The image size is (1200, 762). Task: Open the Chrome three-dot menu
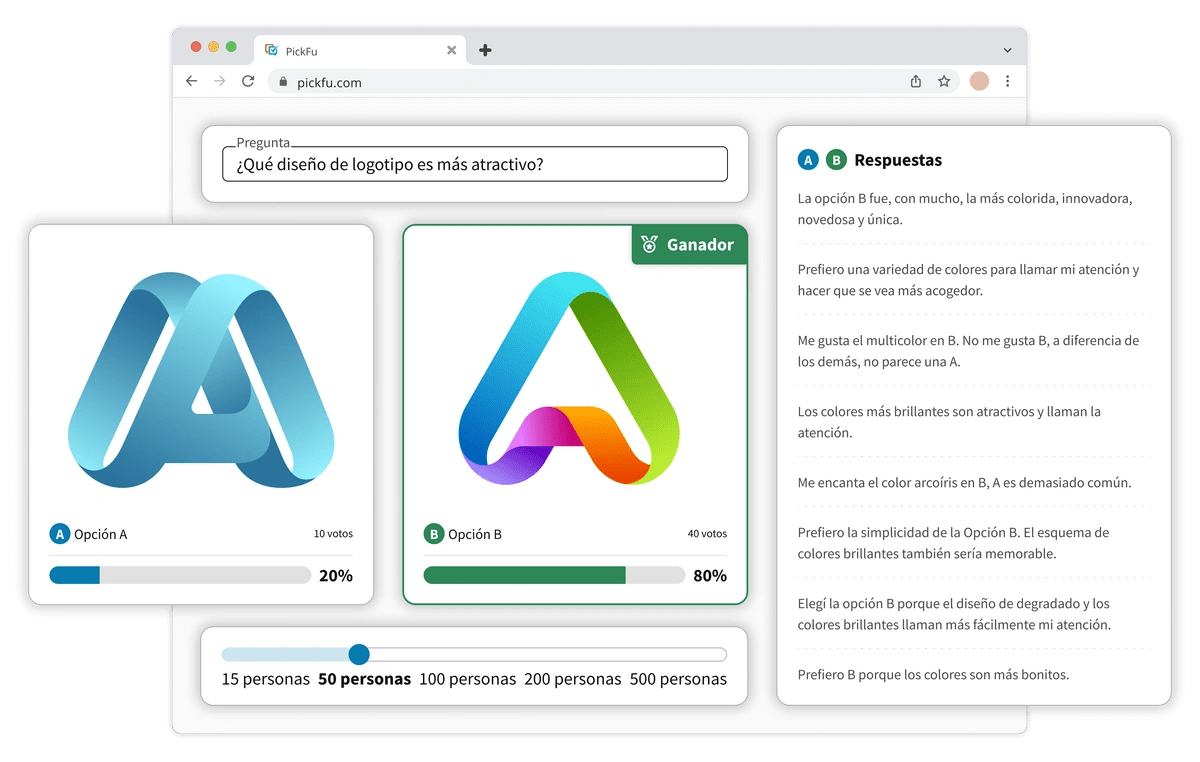(x=1008, y=81)
